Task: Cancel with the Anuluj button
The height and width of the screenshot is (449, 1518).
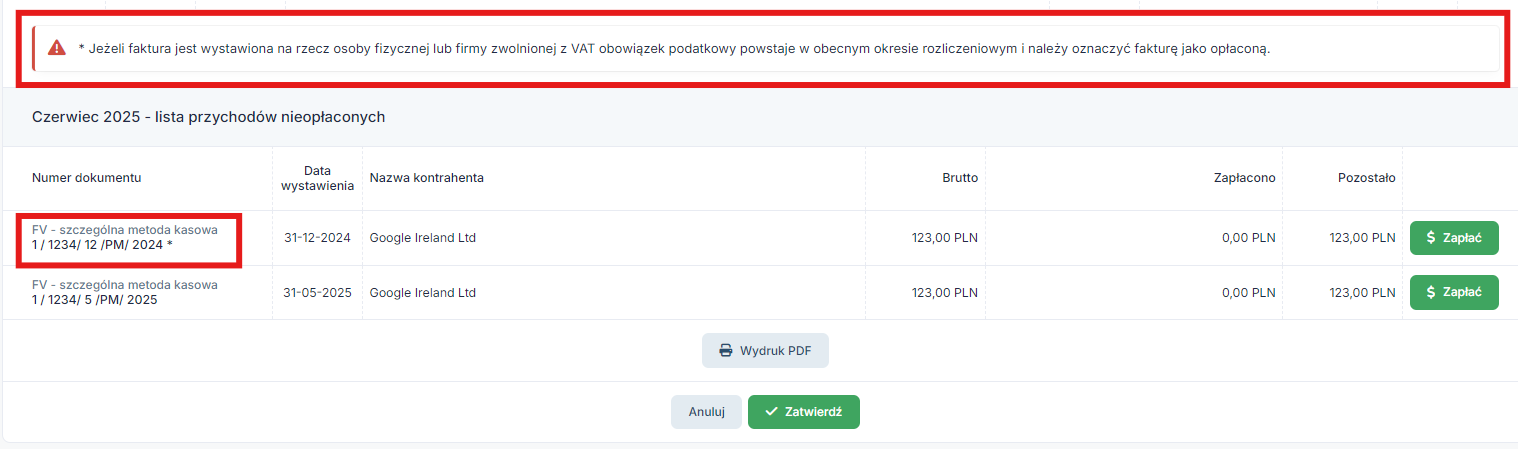Action: 706,412
